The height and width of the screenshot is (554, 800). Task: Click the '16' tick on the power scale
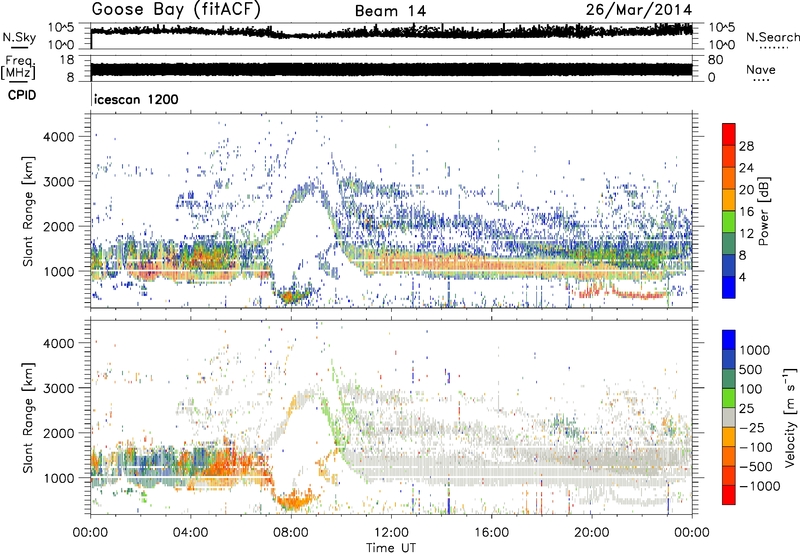(746, 212)
